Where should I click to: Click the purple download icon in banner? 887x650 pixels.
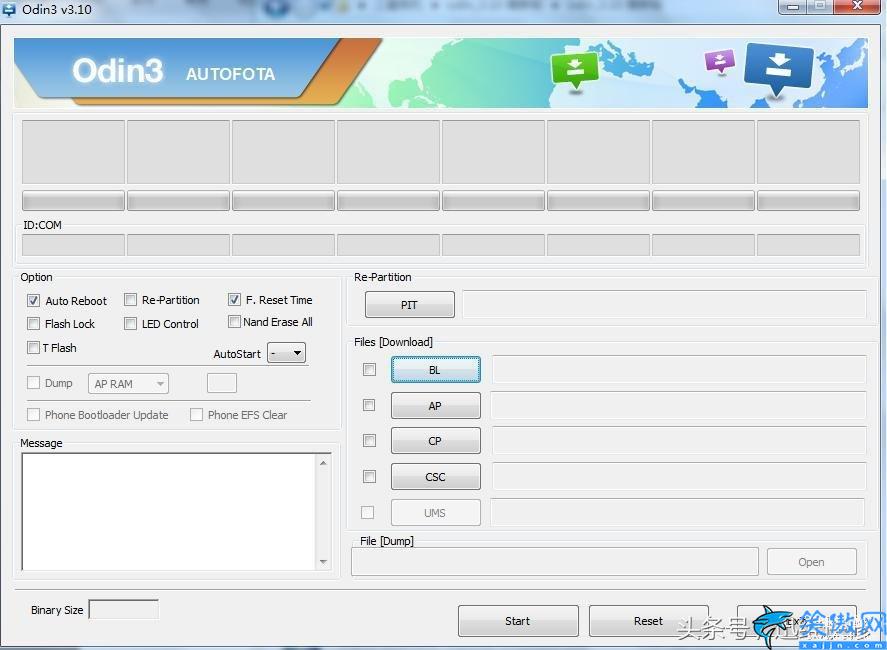pos(720,61)
